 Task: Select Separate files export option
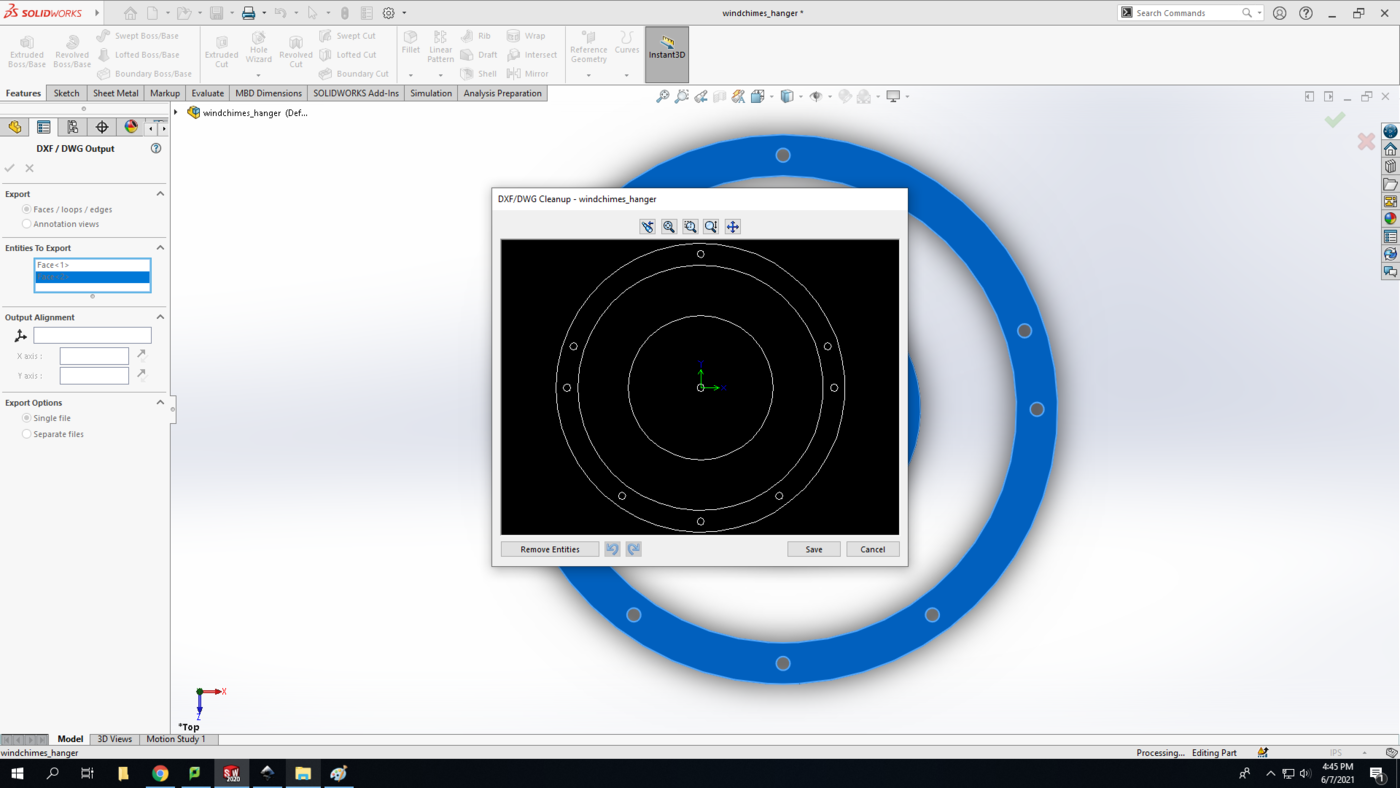coord(27,434)
